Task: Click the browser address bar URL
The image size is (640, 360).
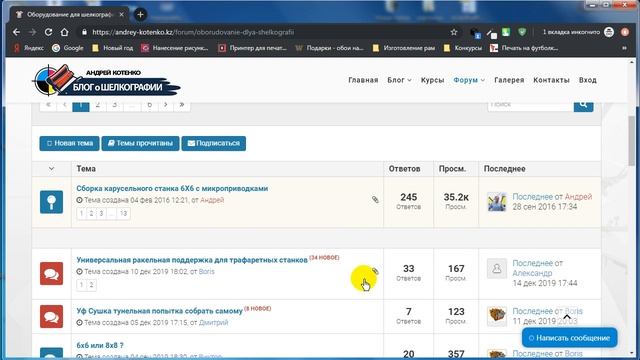Action: 193,32
